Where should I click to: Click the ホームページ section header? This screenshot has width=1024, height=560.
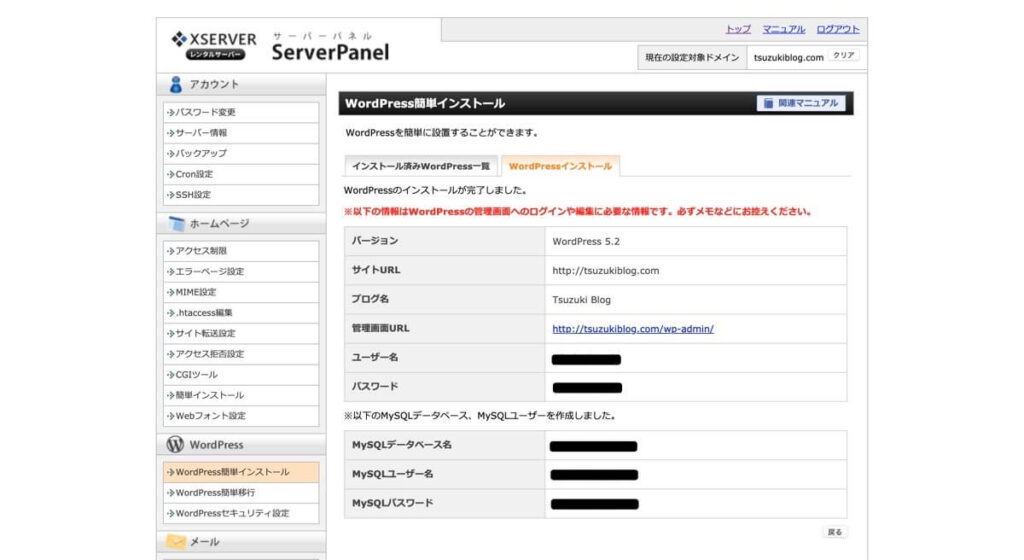point(241,223)
